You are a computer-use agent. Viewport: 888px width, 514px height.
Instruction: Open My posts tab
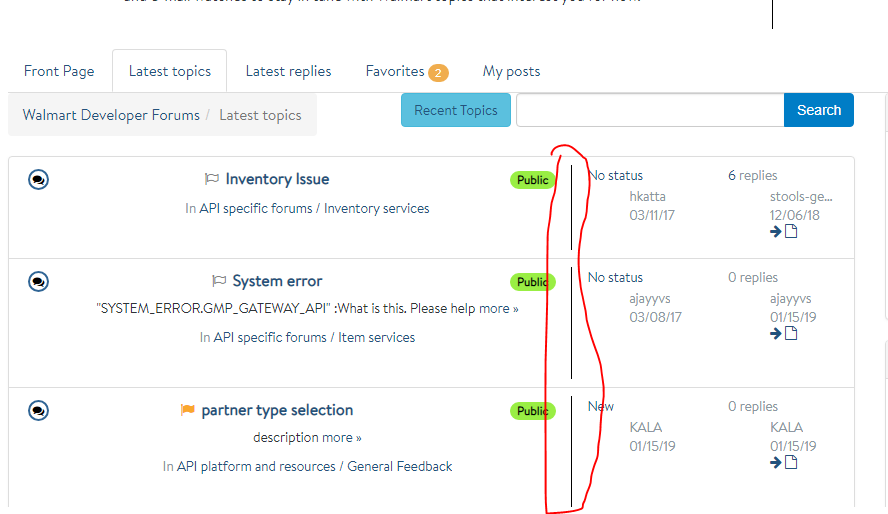tap(511, 71)
